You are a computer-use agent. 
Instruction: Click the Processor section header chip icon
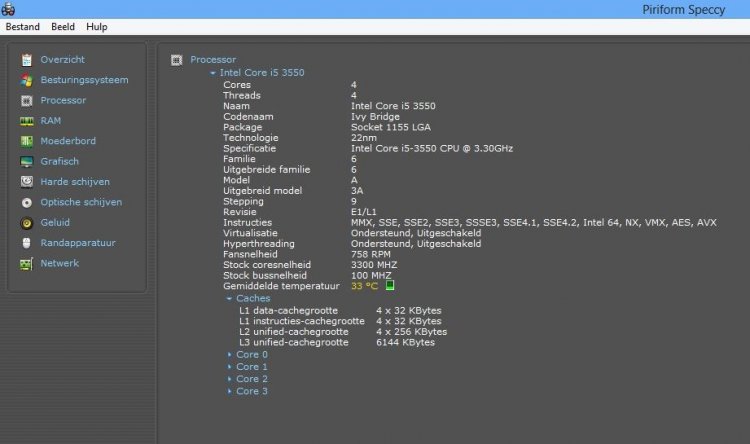[176, 60]
